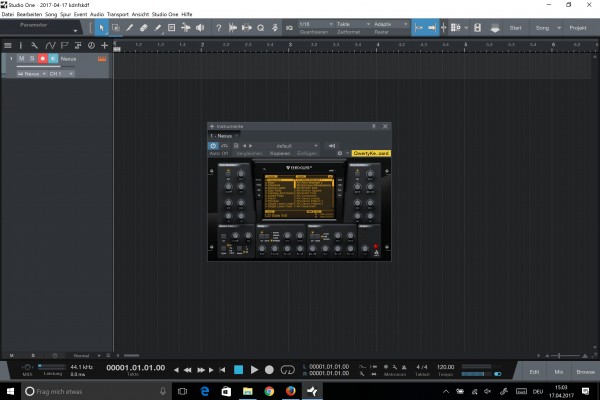Pin the Instrumente window
The width and height of the screenshot is (600, 400).
tap(374, 126)
